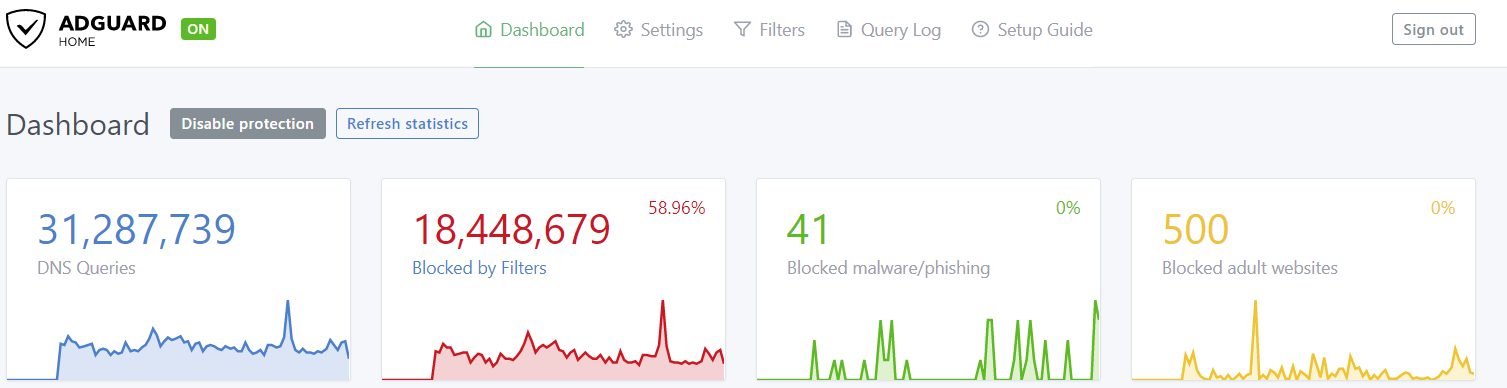Open the Blocked by Filters link
Viewport: 1507px width, 388px height.
pos(479,268)
